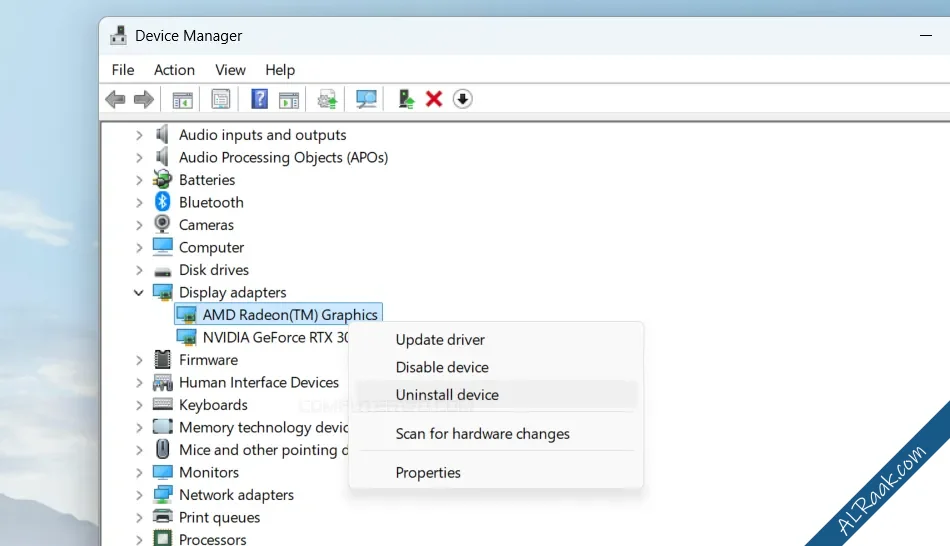
Task: Collapse the Display adapters node
Action: pos(138,293)
